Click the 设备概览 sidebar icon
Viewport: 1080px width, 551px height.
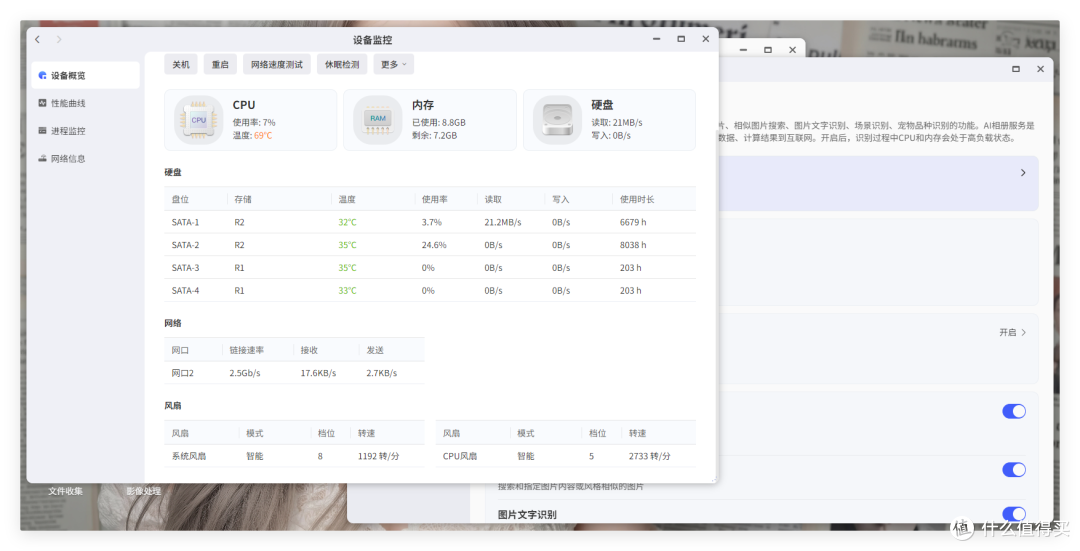coord(43,75)
